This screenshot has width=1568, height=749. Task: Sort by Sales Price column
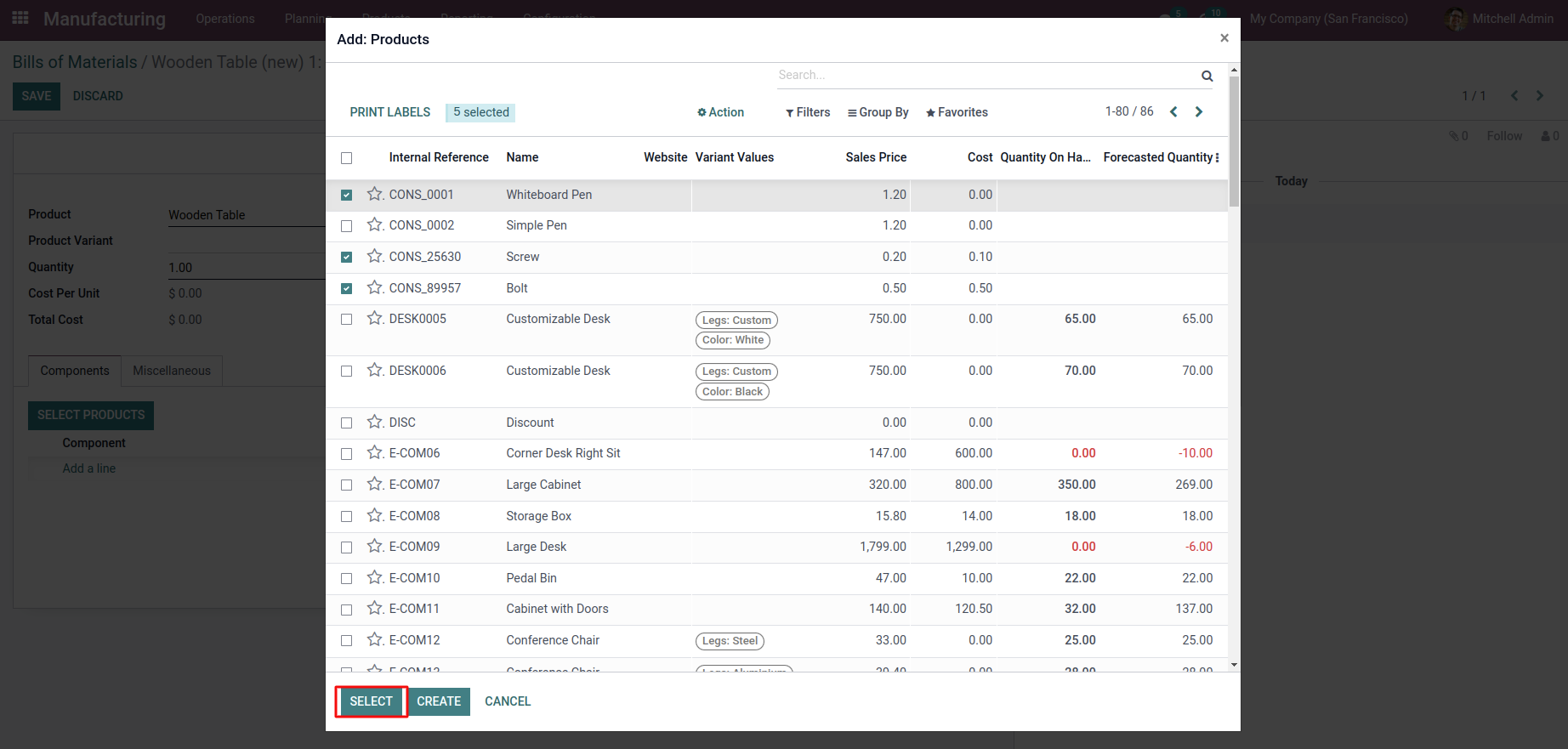click(x=876, y=157)
